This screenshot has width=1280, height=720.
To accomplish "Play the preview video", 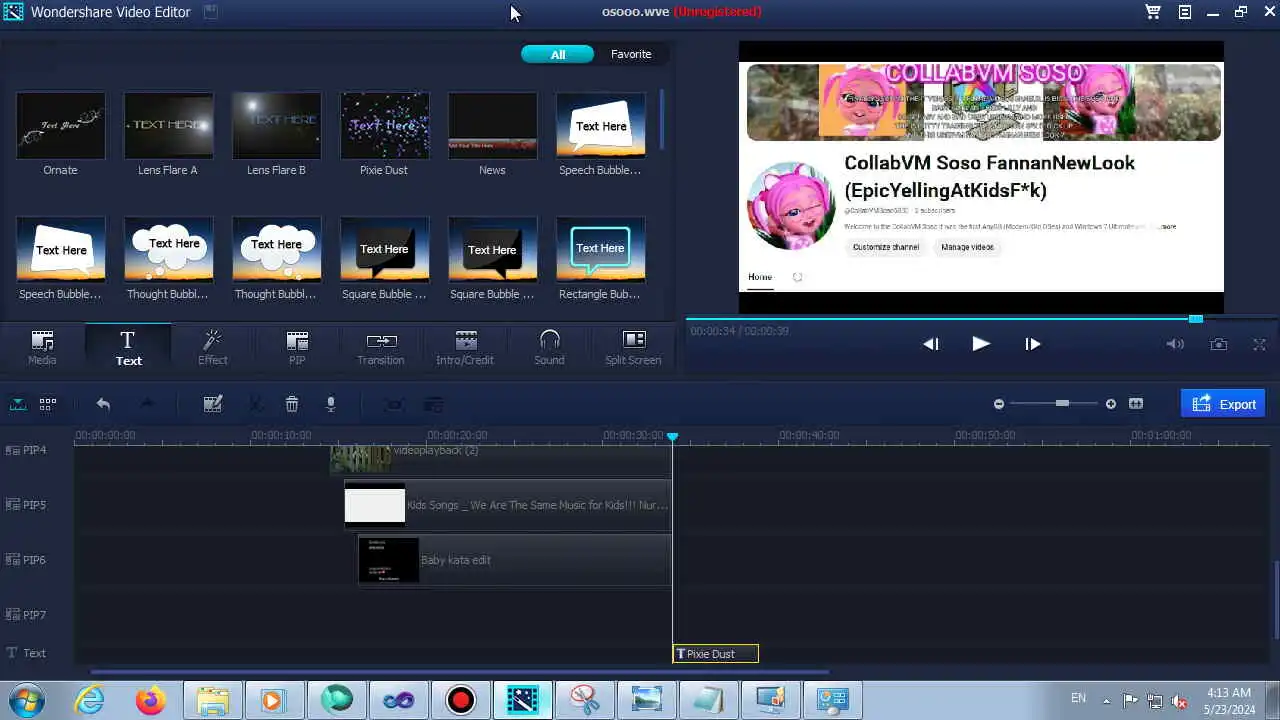I will pos(980,343).
